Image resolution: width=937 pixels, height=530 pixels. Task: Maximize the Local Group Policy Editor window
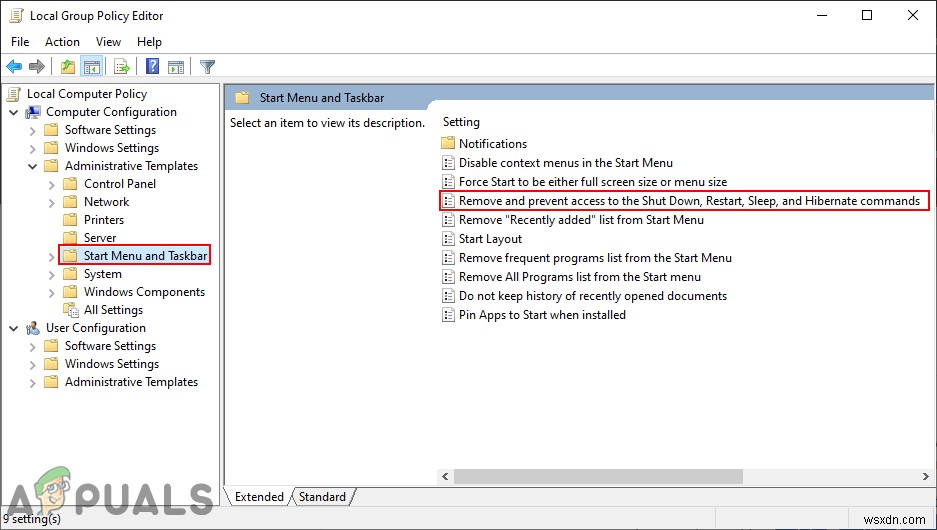pyautogui.click(x=867, y=16)
